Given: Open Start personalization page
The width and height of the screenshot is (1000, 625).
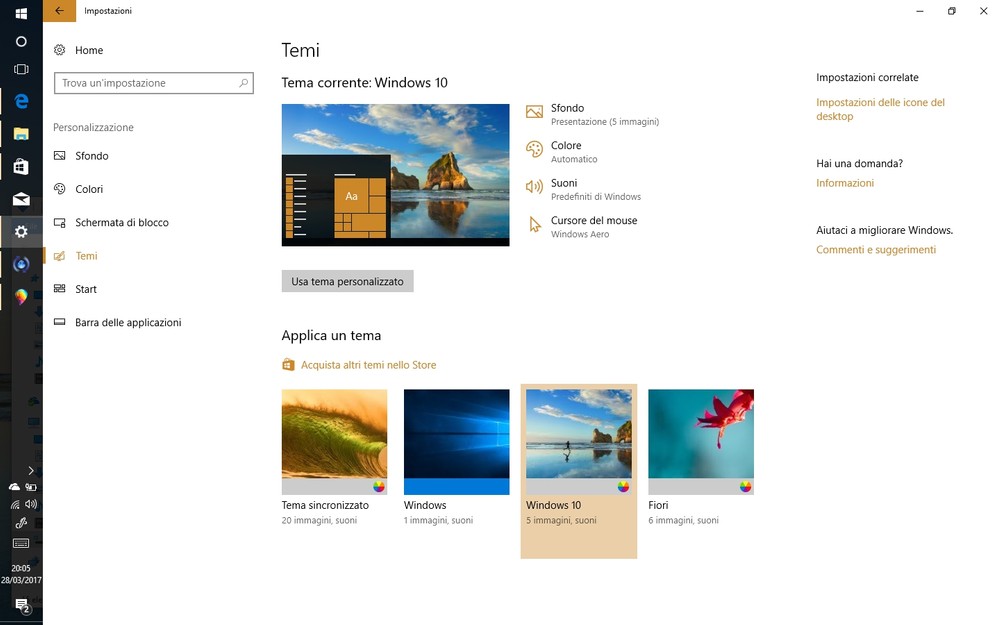Looking at the screenshot, I should pos(85,289).
